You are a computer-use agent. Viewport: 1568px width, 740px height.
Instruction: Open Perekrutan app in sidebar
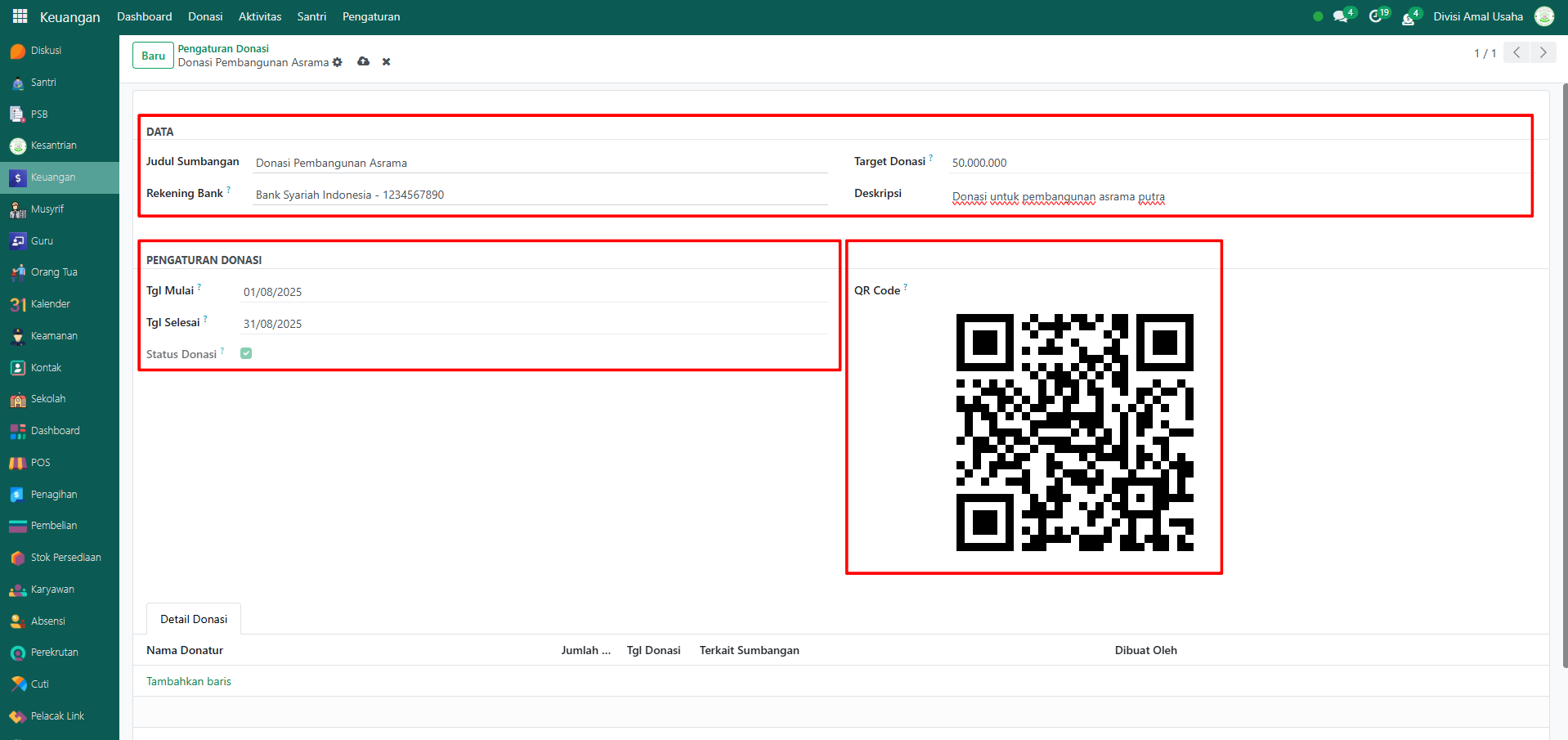tap(54, 653)
